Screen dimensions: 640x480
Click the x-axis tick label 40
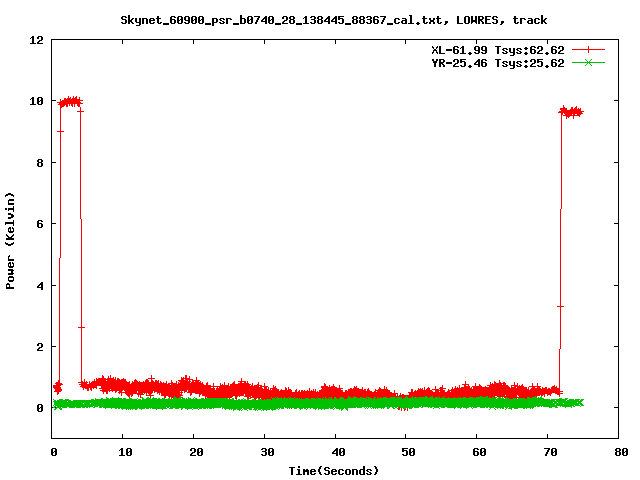(x=338, y=452)
